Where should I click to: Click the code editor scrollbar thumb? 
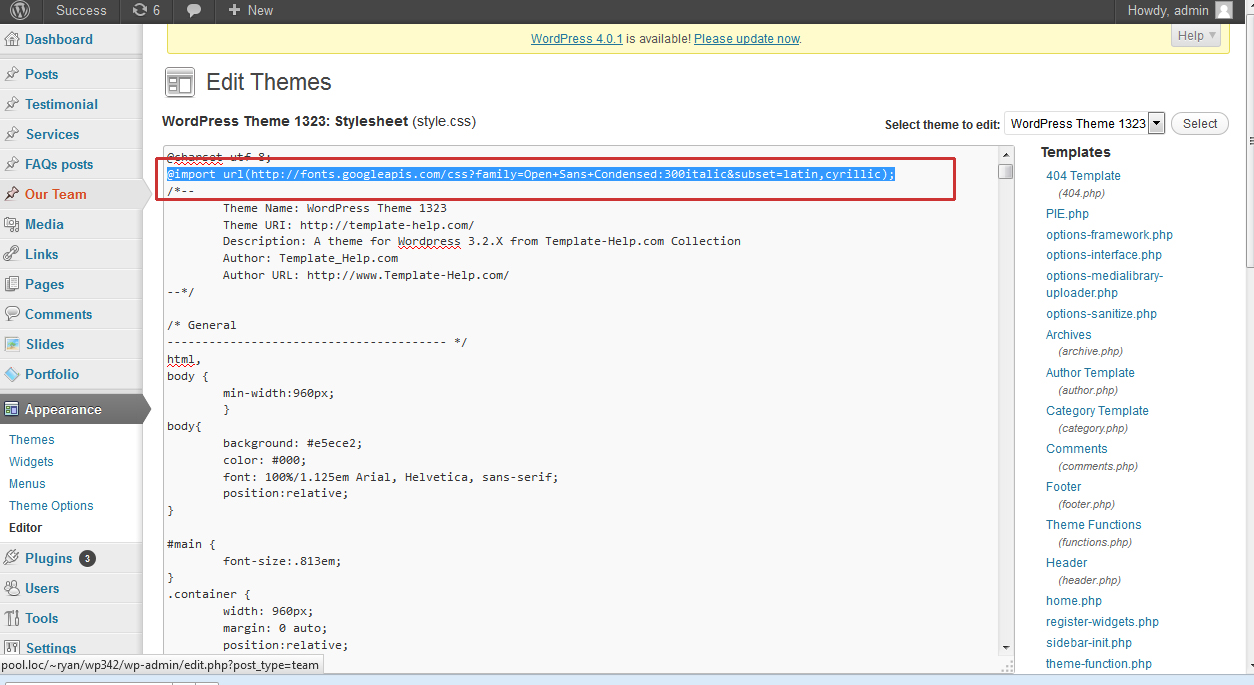[x=1006, y=171]
